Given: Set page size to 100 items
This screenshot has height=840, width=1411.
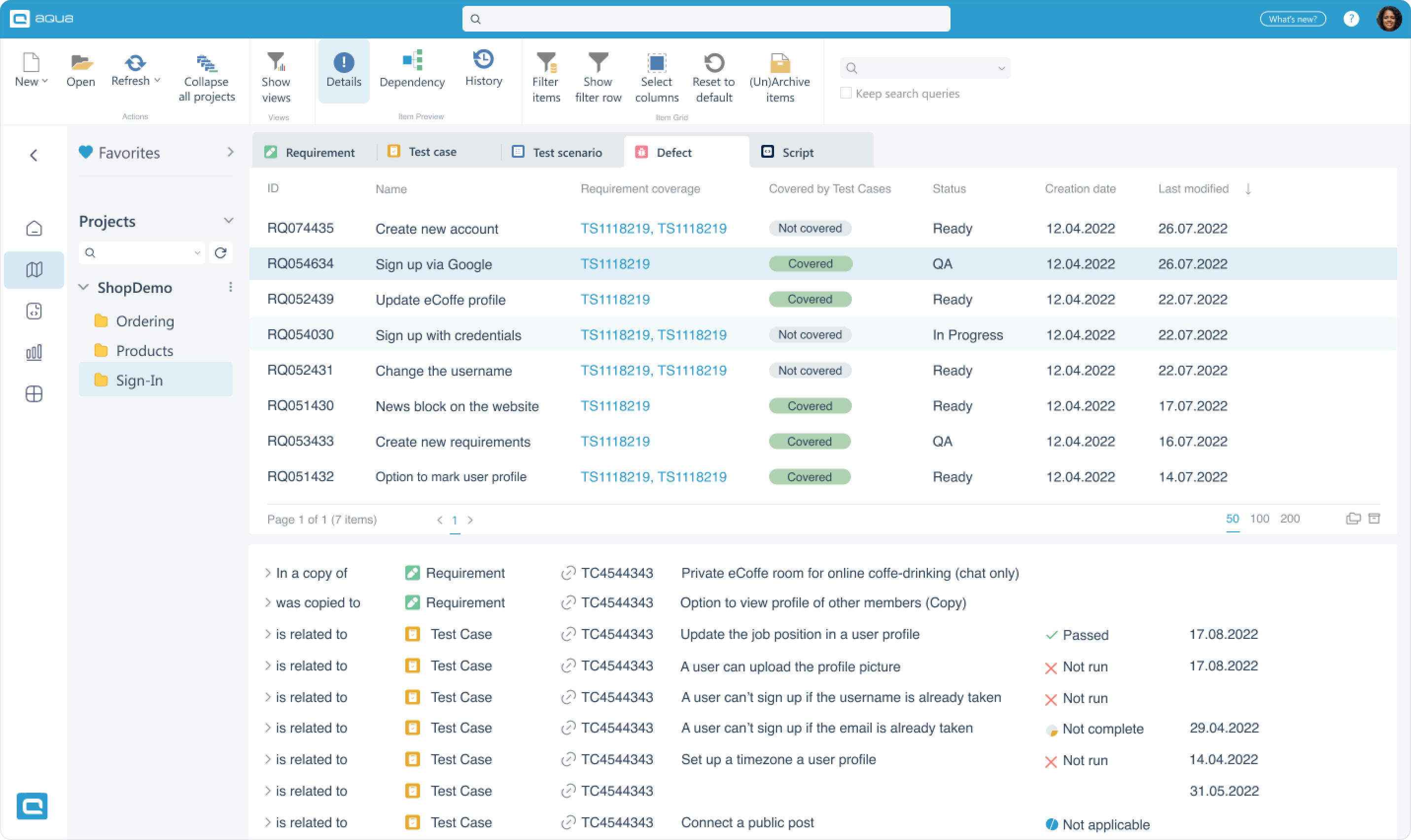Looking at the screenshot, I should pyautogui.click(x=1261, y=519).
